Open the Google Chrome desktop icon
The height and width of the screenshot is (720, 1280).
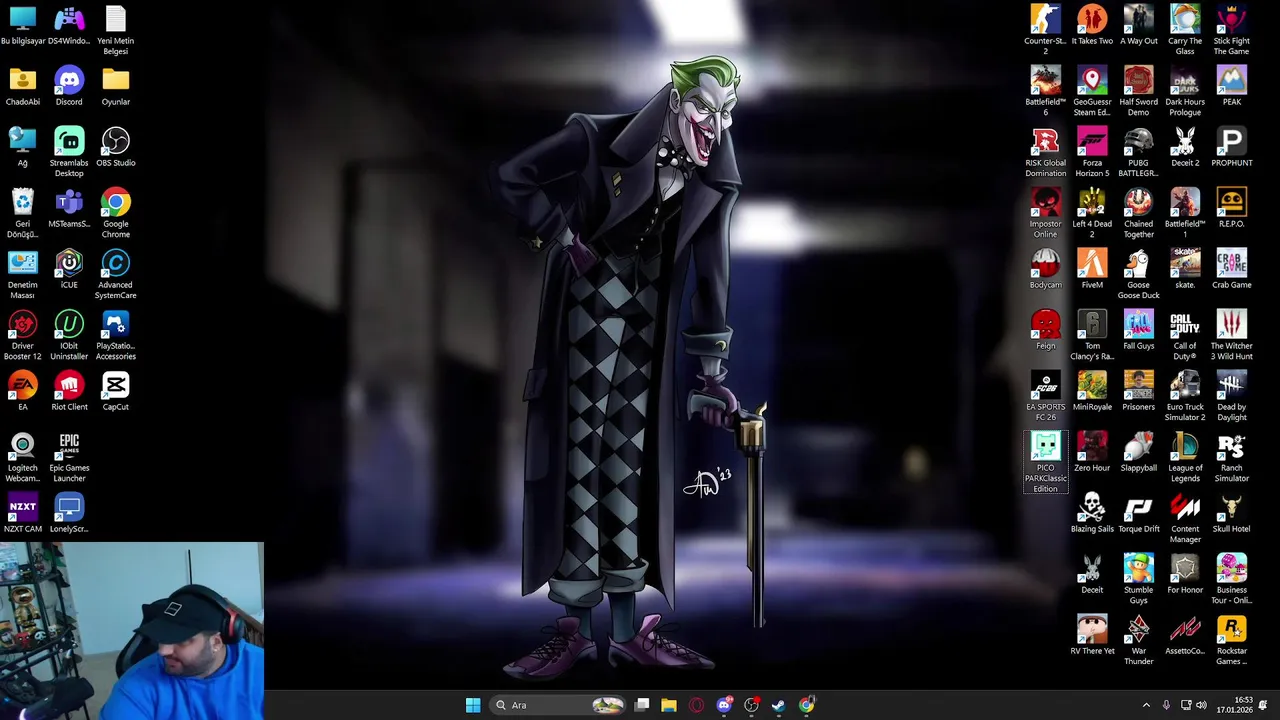(116, 213)
